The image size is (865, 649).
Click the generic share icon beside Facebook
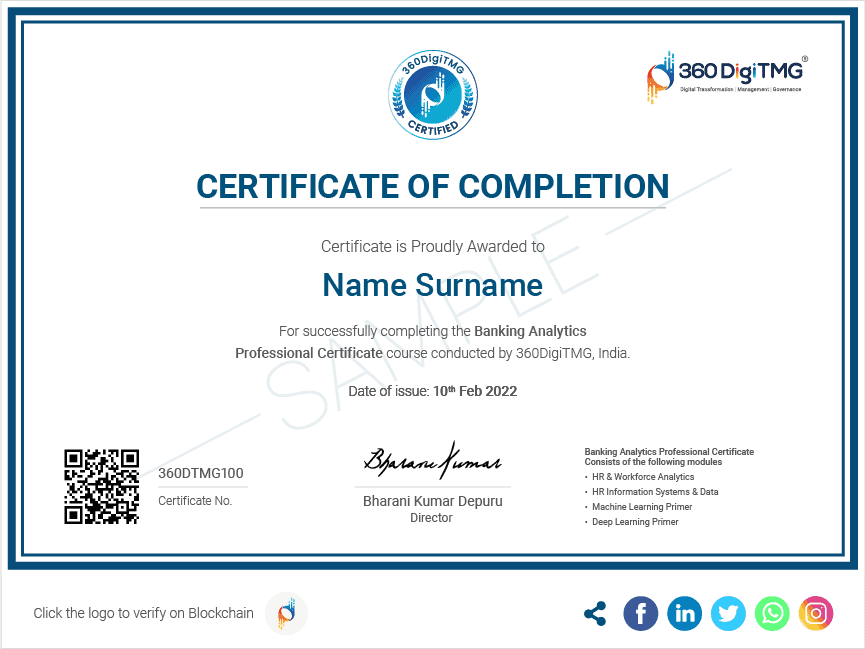[595, 613]
